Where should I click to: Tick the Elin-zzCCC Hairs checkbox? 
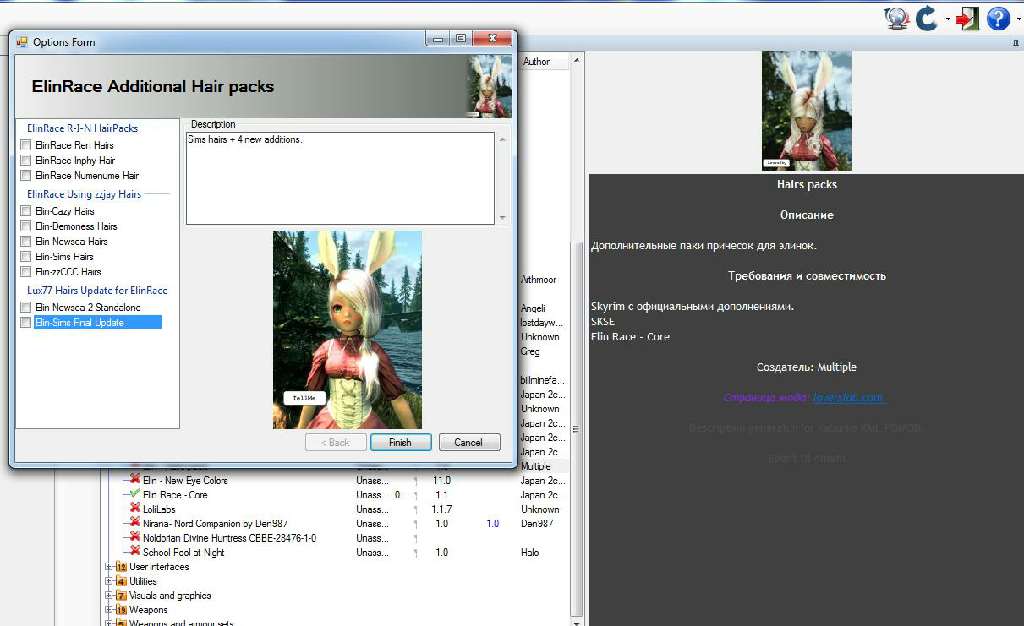click(25, 271)
